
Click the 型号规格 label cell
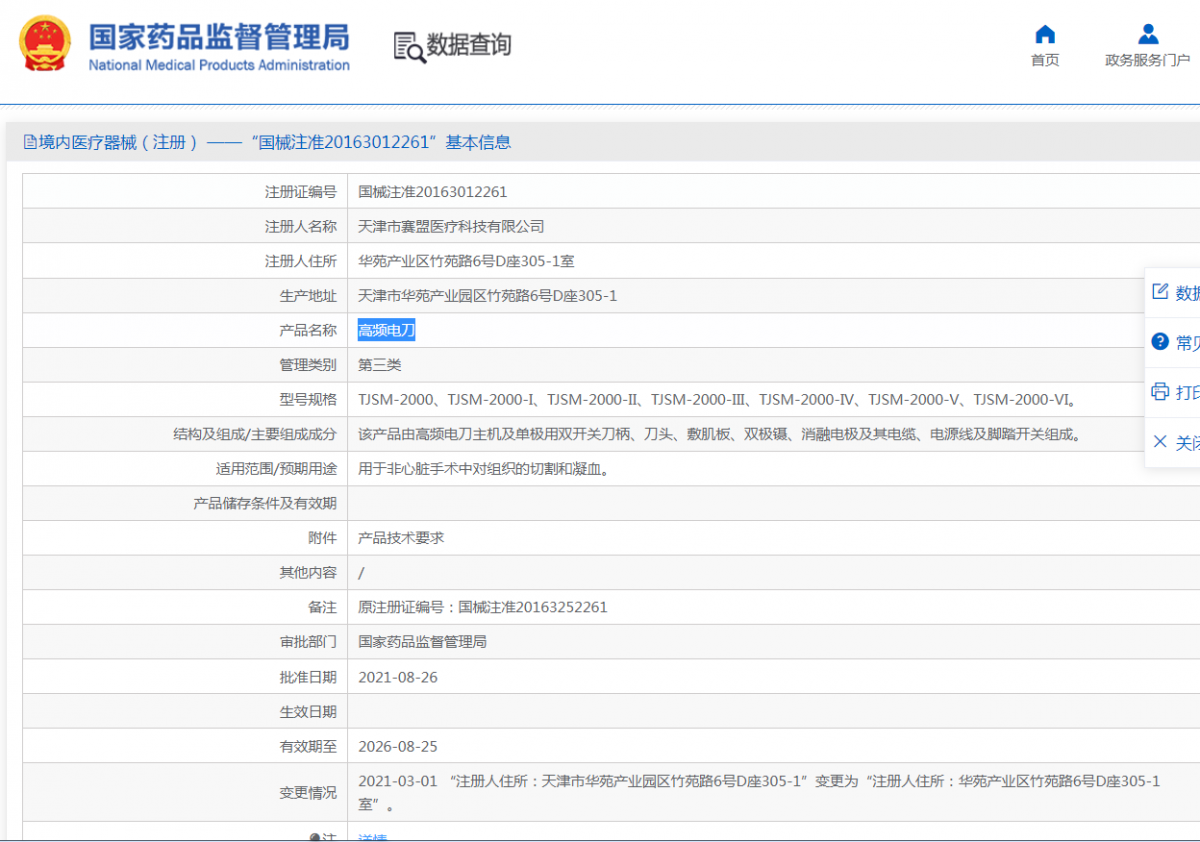pyautogui.click(x=185, y=400)
